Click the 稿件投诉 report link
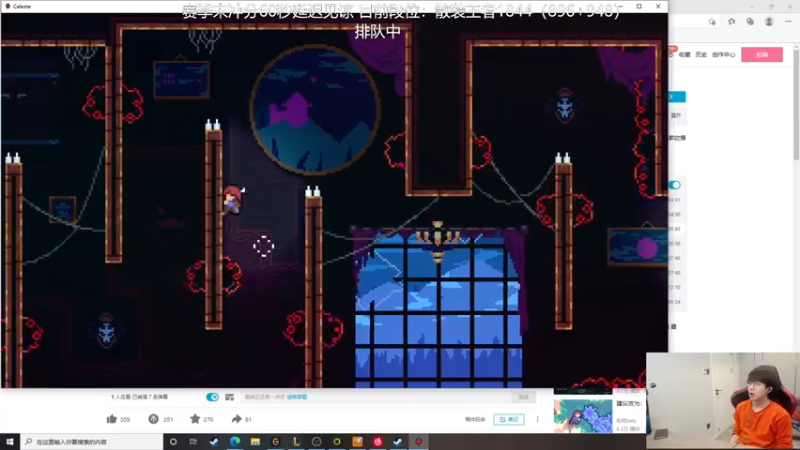The image size is (800, 450). click(475, 419)
